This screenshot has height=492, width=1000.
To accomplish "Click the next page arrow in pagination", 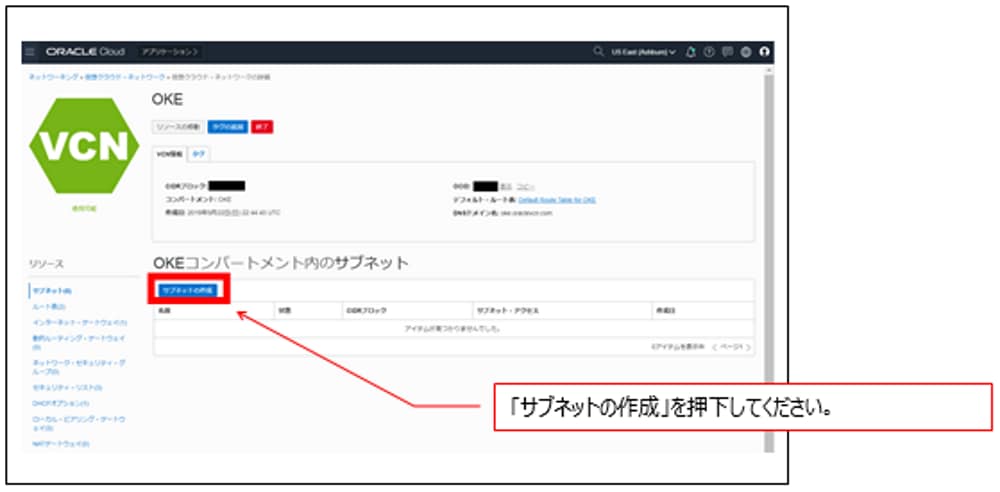I will pyautogui.click(x=747, y=347).
